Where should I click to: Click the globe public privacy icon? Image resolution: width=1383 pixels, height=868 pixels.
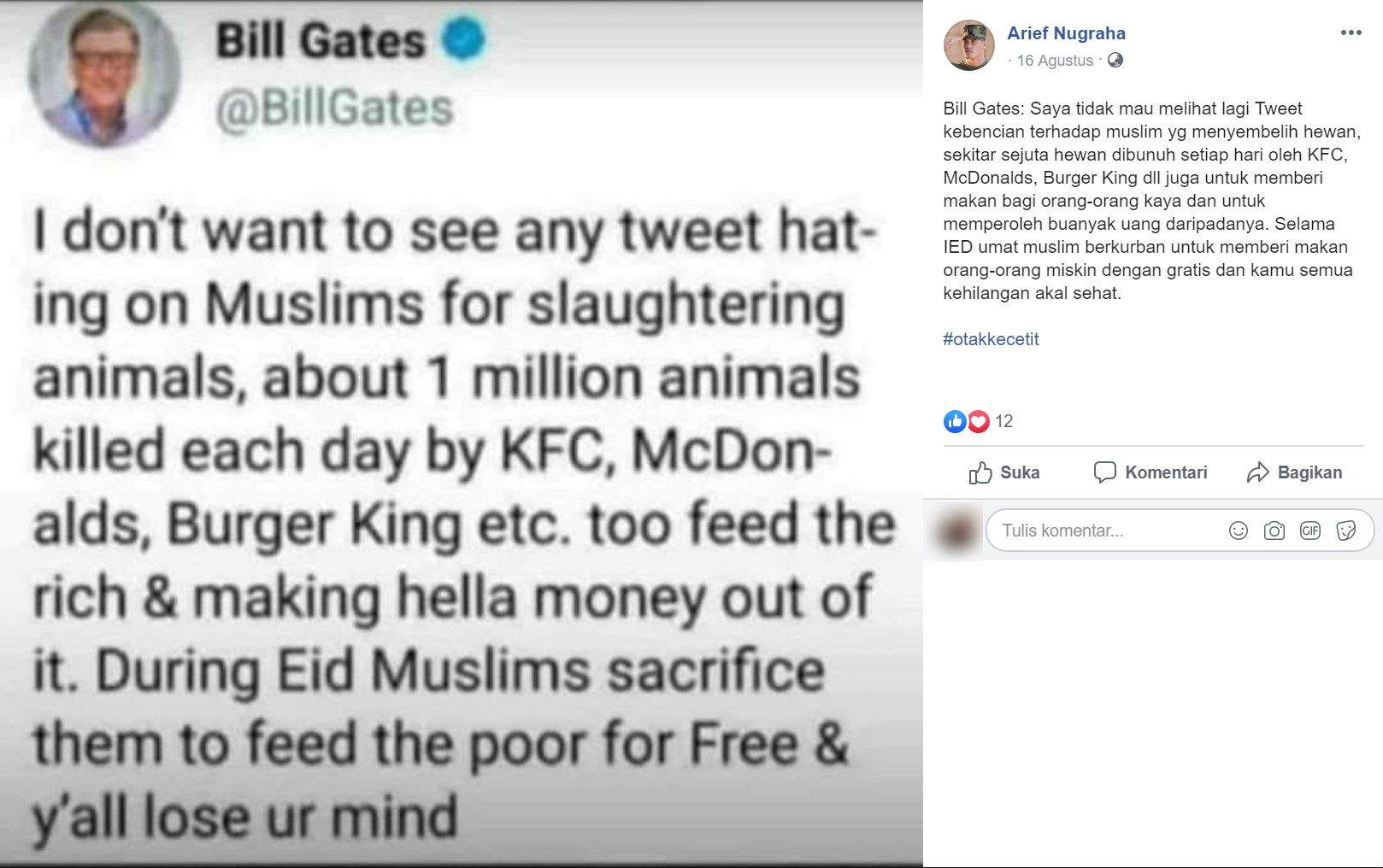pyautogui.click(x=1115, y=60)
